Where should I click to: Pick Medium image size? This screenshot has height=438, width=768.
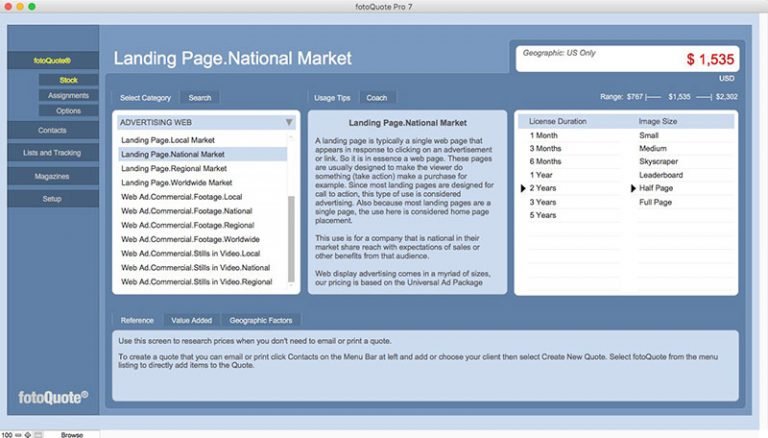[x=653, y=148]
